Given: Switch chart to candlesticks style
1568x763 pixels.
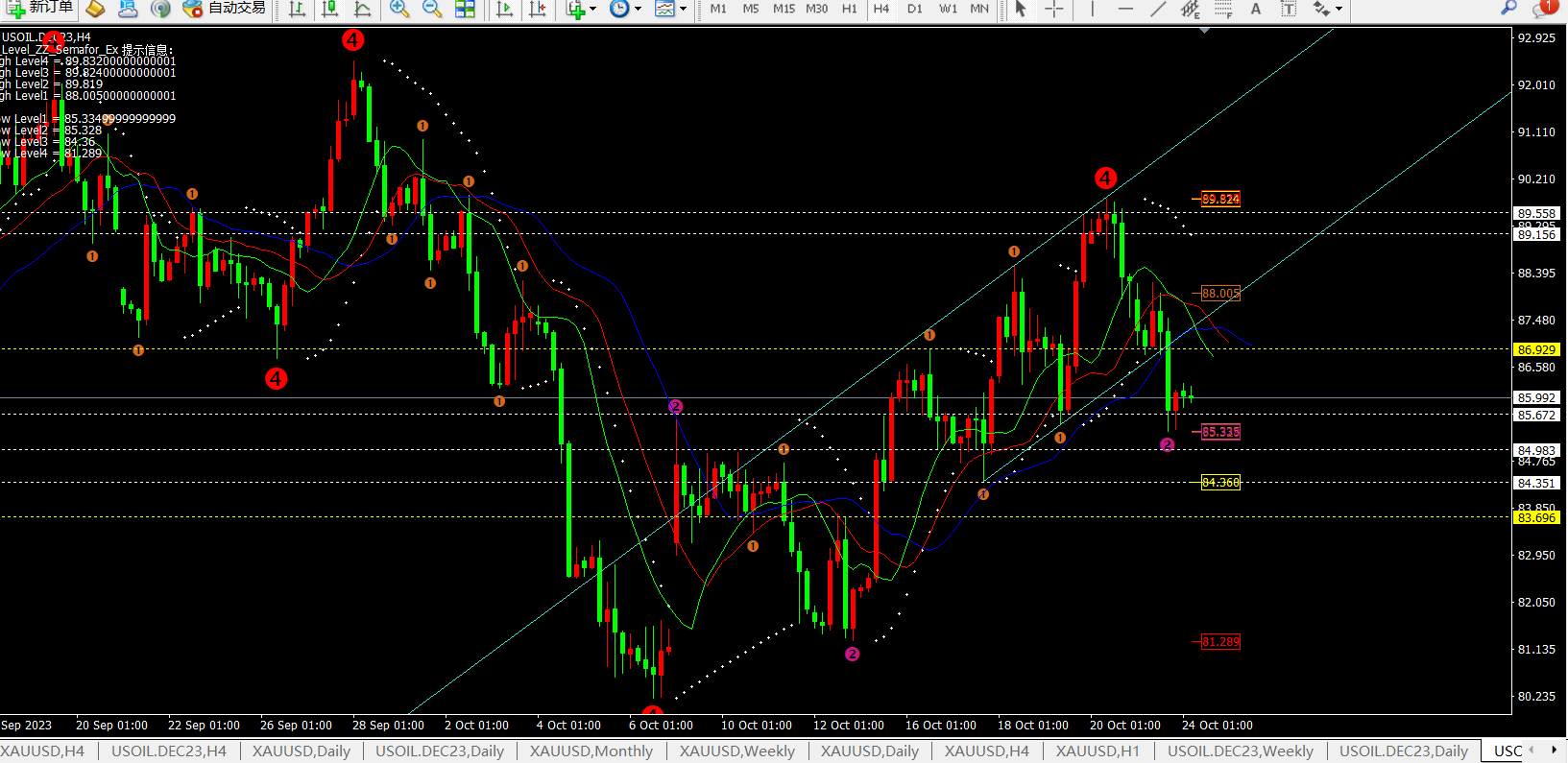Looking at the screenshot, I should [x=330, y=9].
